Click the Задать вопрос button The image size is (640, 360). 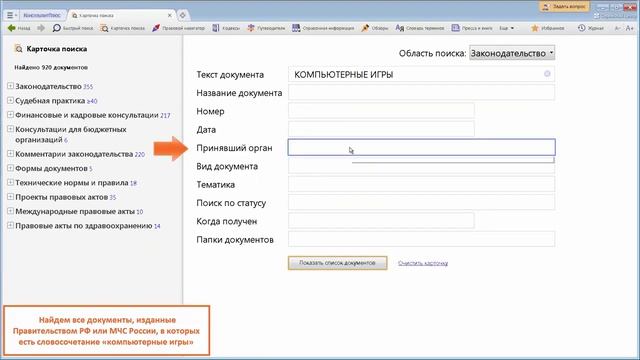pyautogui.click(x=564, y=7)
